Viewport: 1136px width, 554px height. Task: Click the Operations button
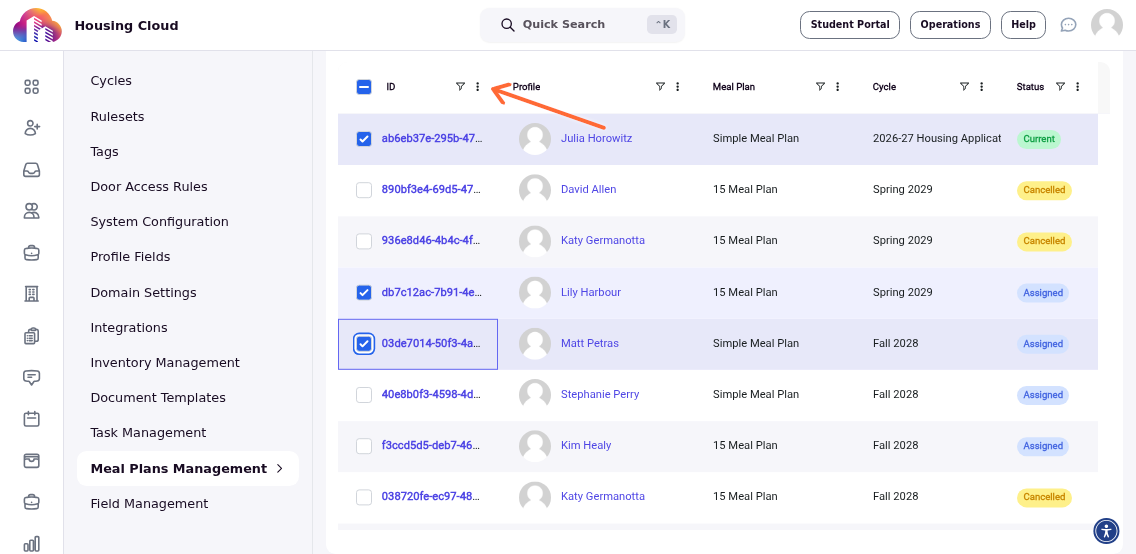950,25
